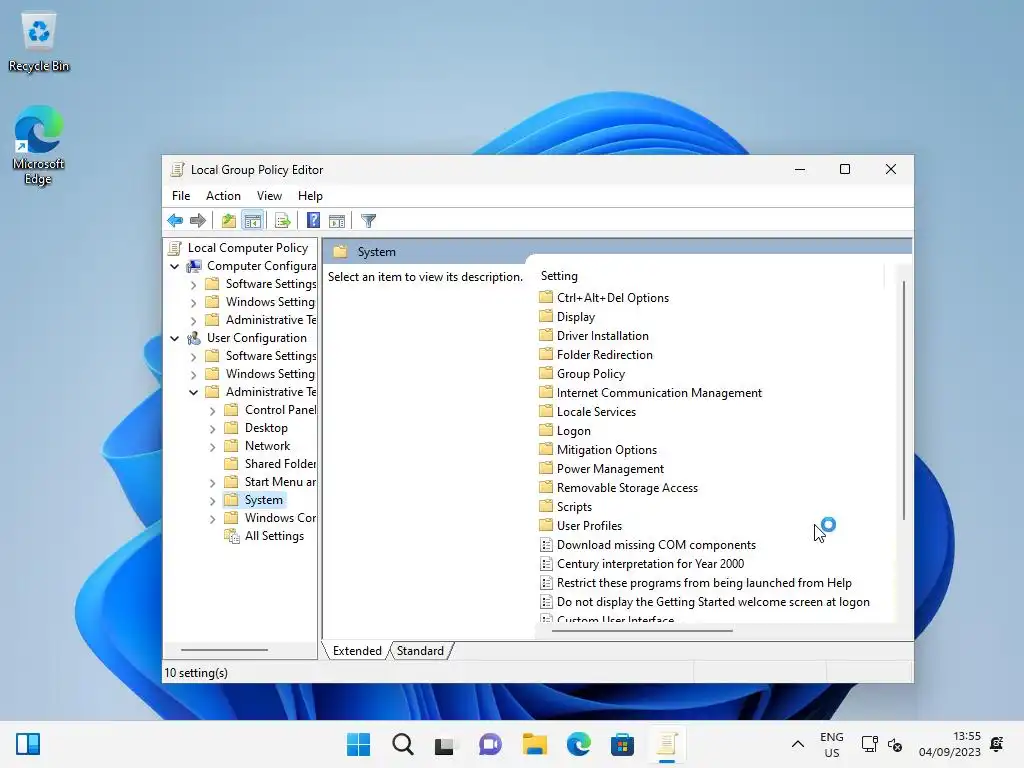
Task: Collapse User Configuration Administrative Templates node
Action: (193, 392)
